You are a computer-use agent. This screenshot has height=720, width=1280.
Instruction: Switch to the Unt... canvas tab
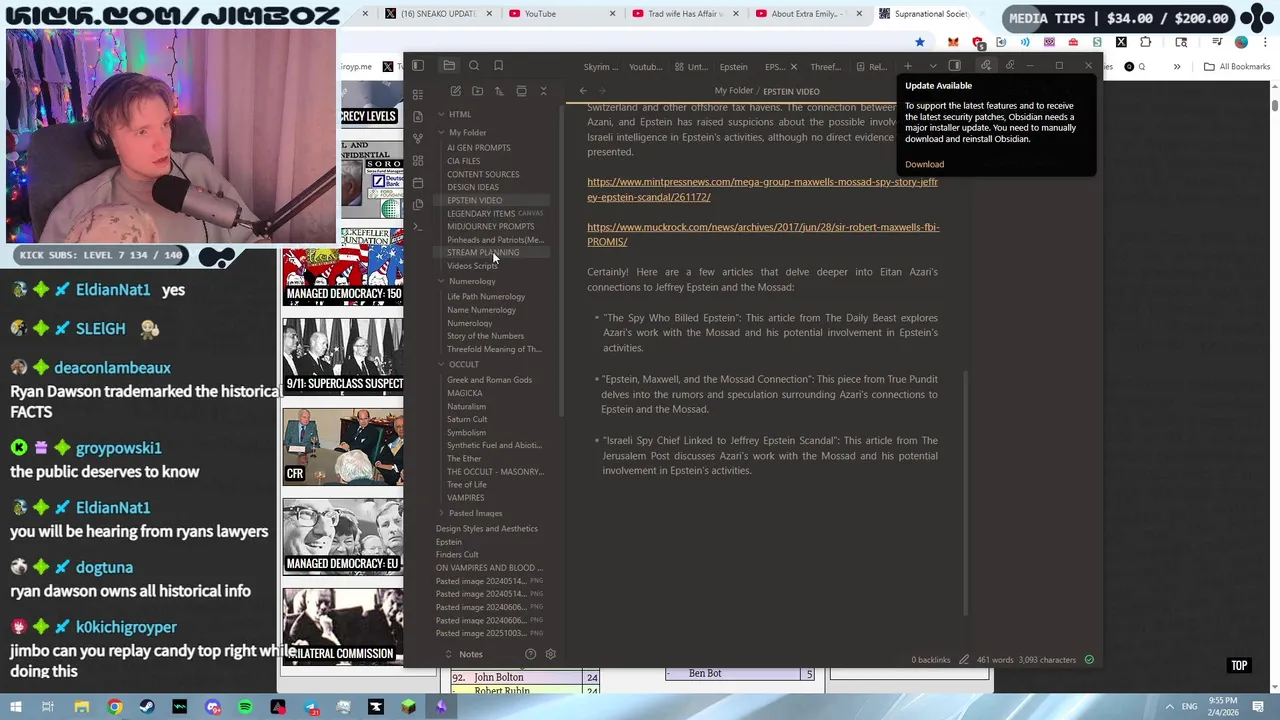(x=691, y=67)
